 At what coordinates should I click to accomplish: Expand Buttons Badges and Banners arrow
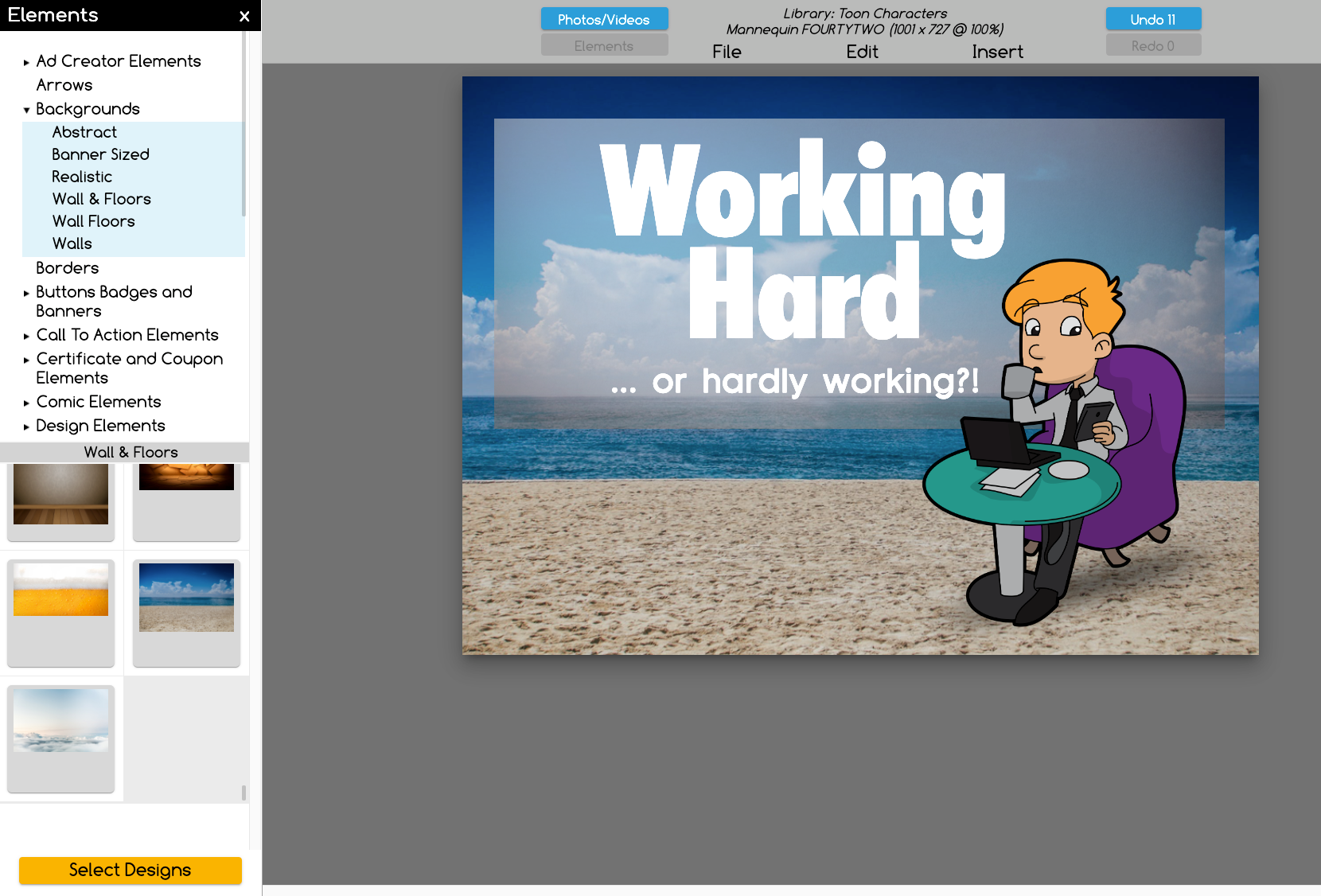coord(26,293)
